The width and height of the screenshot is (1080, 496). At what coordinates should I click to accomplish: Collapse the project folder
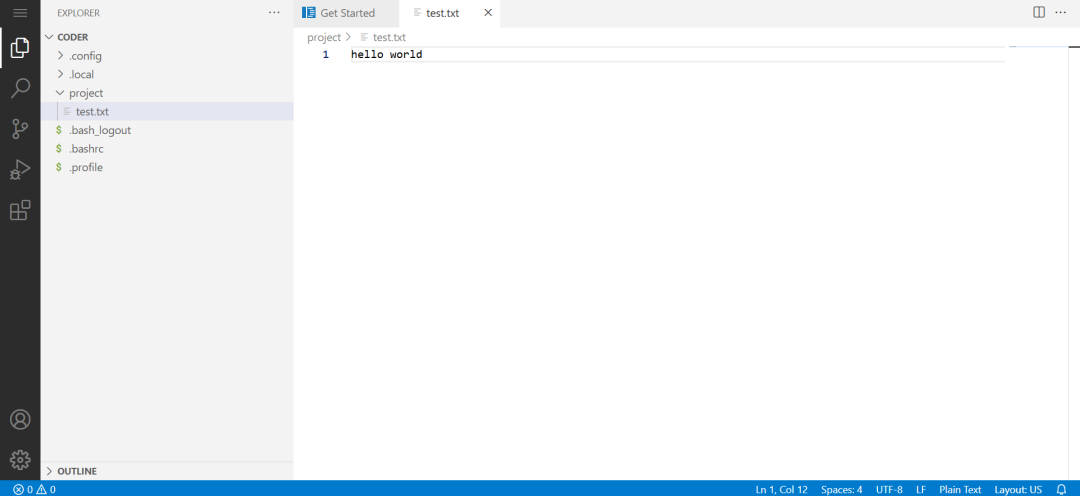pyautogui.click(x=167, y=93)
